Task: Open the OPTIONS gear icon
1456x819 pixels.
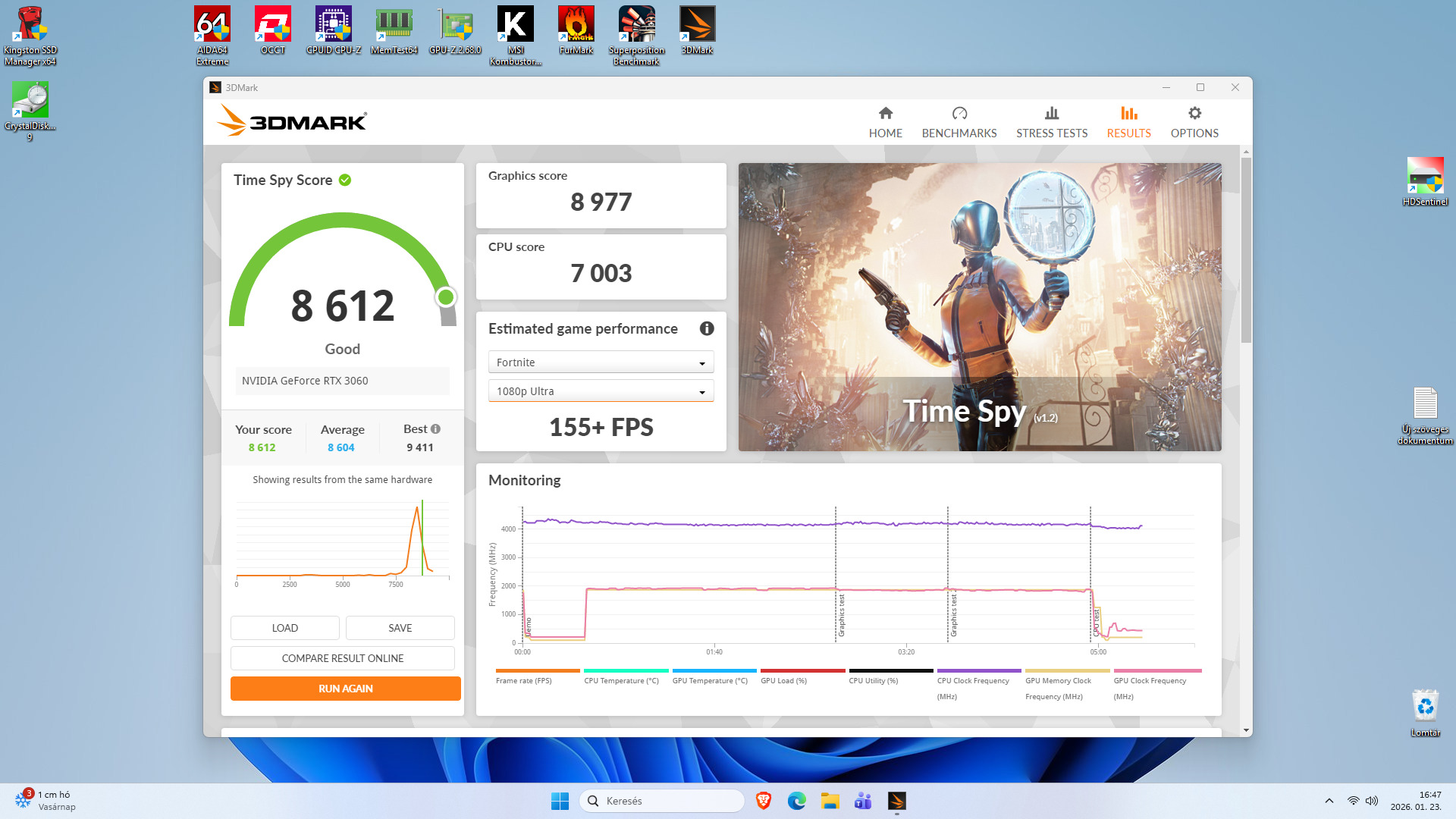Action: 1194,114
